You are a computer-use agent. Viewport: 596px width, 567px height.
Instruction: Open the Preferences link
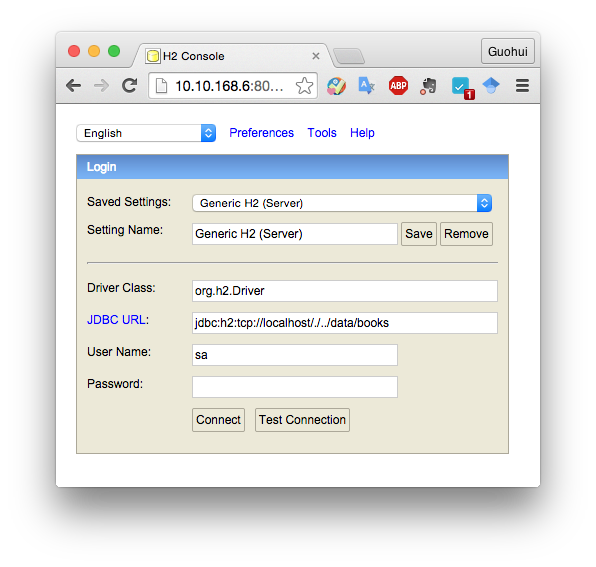pos(262,133)
